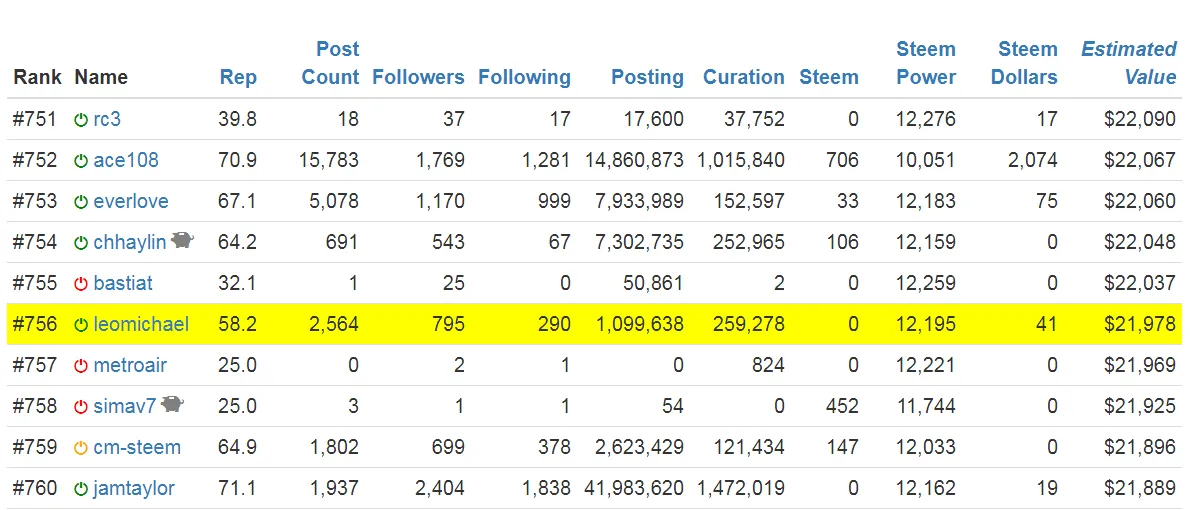Click the piggy bank icon next to chhaylin

[x=182, y=241]
